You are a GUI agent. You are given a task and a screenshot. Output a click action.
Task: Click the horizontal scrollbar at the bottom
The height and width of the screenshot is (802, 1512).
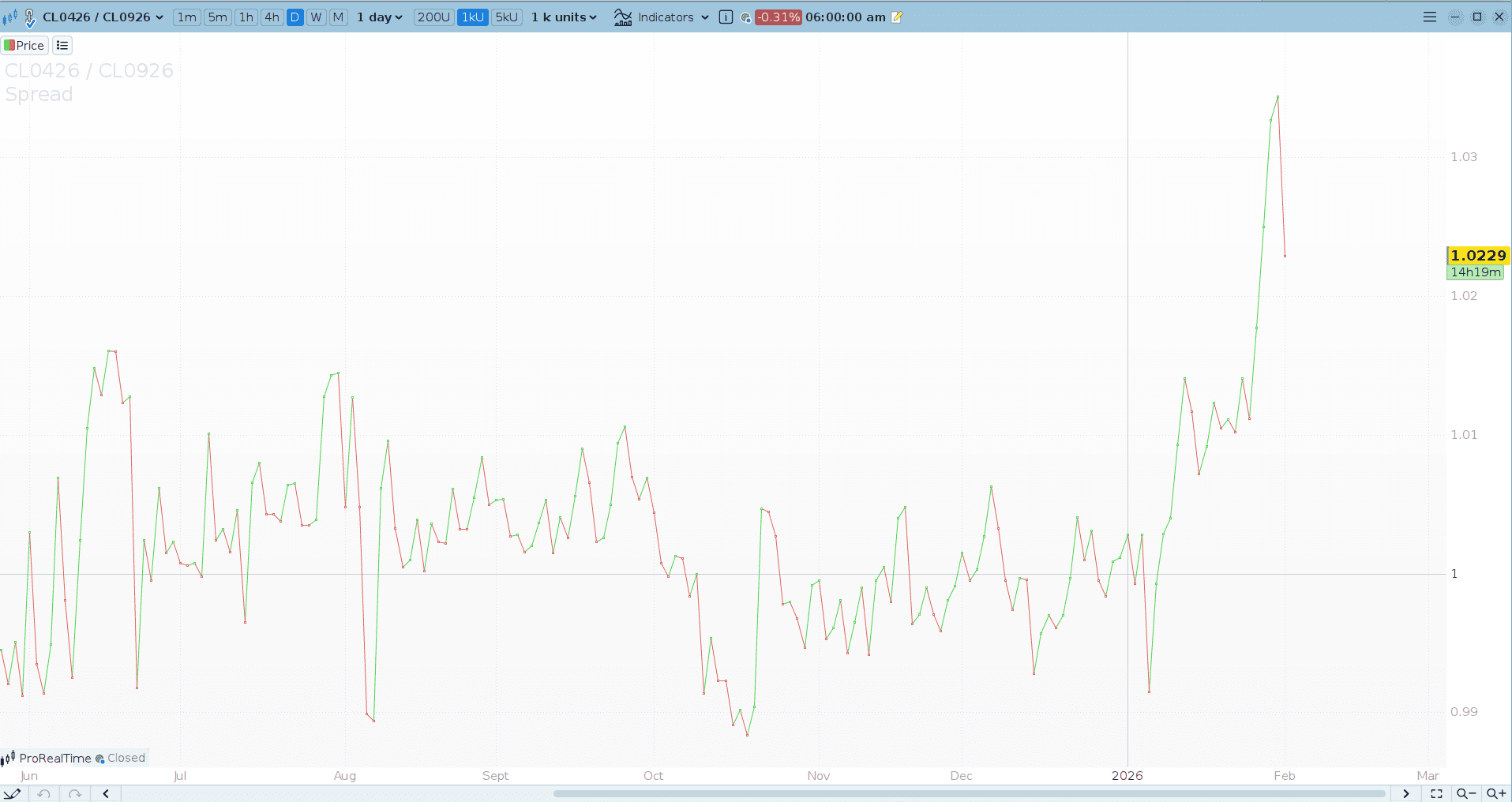click(x=970, y=793)
